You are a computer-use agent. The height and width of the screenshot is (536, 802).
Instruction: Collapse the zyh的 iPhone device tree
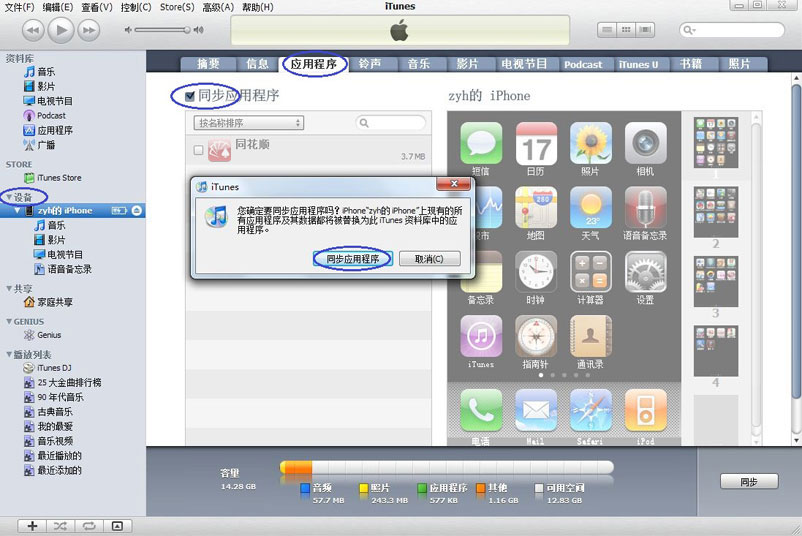coord(18,210)
